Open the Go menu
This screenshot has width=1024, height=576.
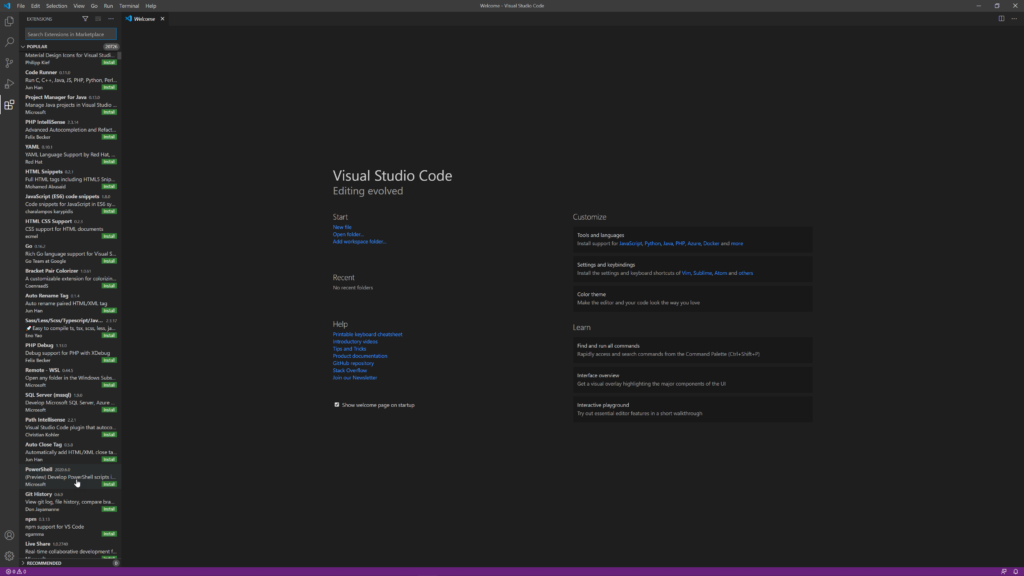94,6
